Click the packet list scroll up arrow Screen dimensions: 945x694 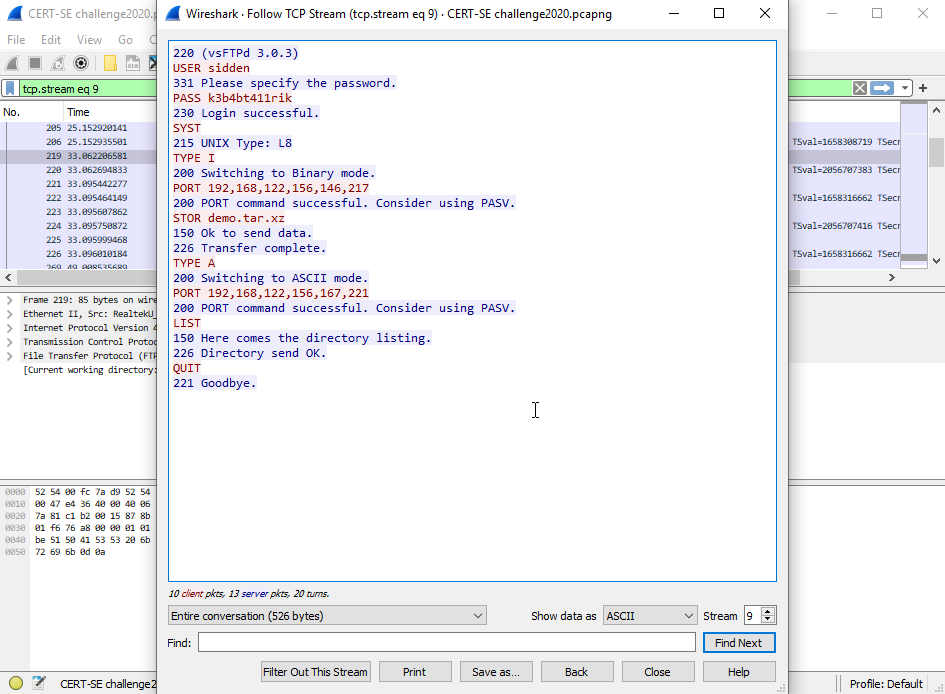(x=936, y=110)
